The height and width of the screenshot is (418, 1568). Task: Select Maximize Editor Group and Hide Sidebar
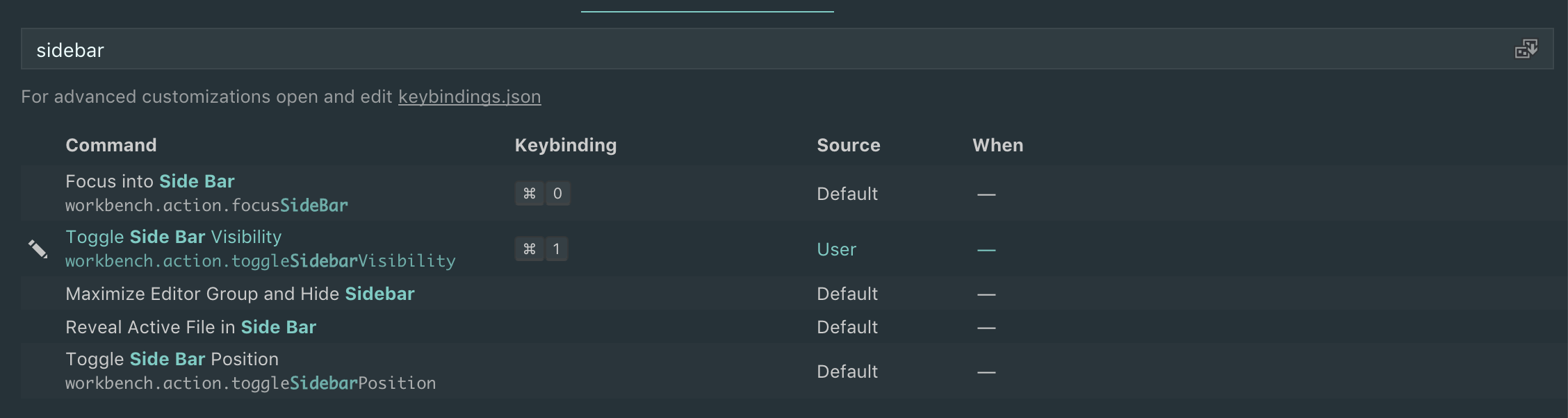(x=240, y=294)
